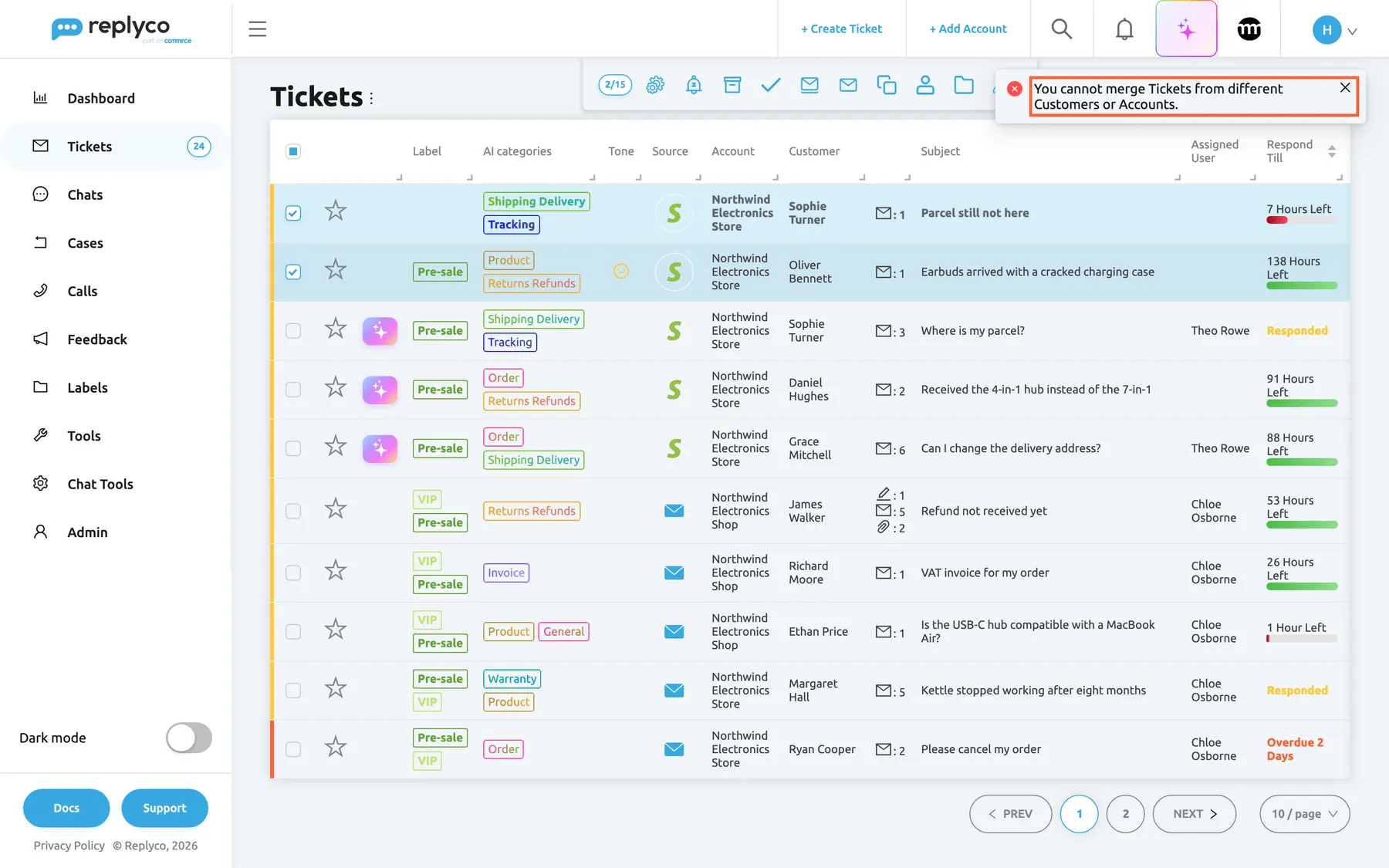The width and height of the screenshot is (1389, 868).
Task: Open the Privacy Policy link
Action: coord(69,846)
